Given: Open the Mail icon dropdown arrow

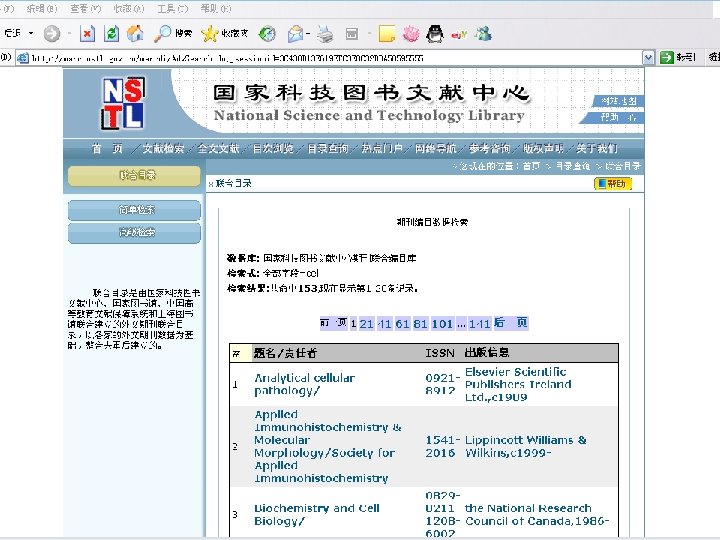Looking at the screenshot, I should point(308,34).
